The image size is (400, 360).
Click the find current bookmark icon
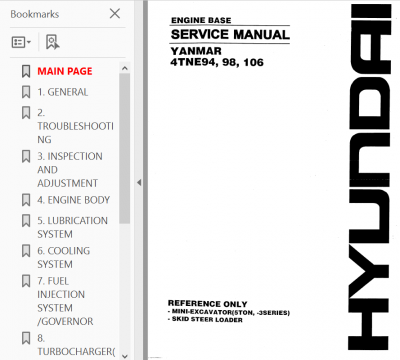coord(52,42)
